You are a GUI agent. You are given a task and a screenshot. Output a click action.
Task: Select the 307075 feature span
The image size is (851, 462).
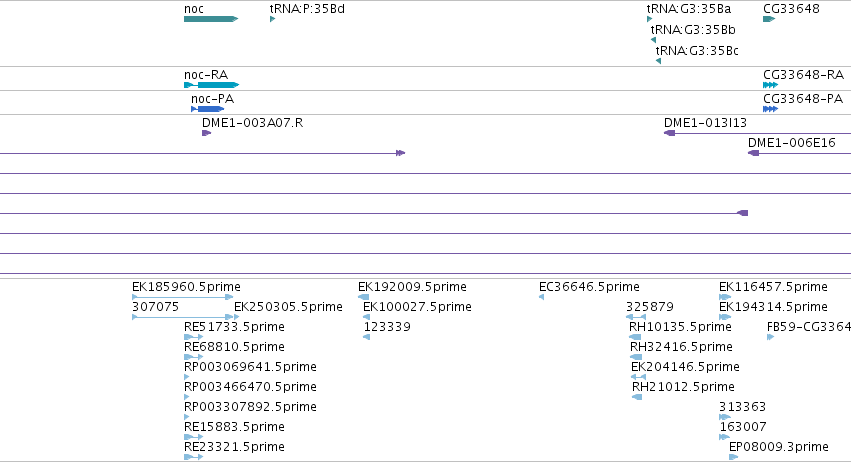click(x=186, y=317)
